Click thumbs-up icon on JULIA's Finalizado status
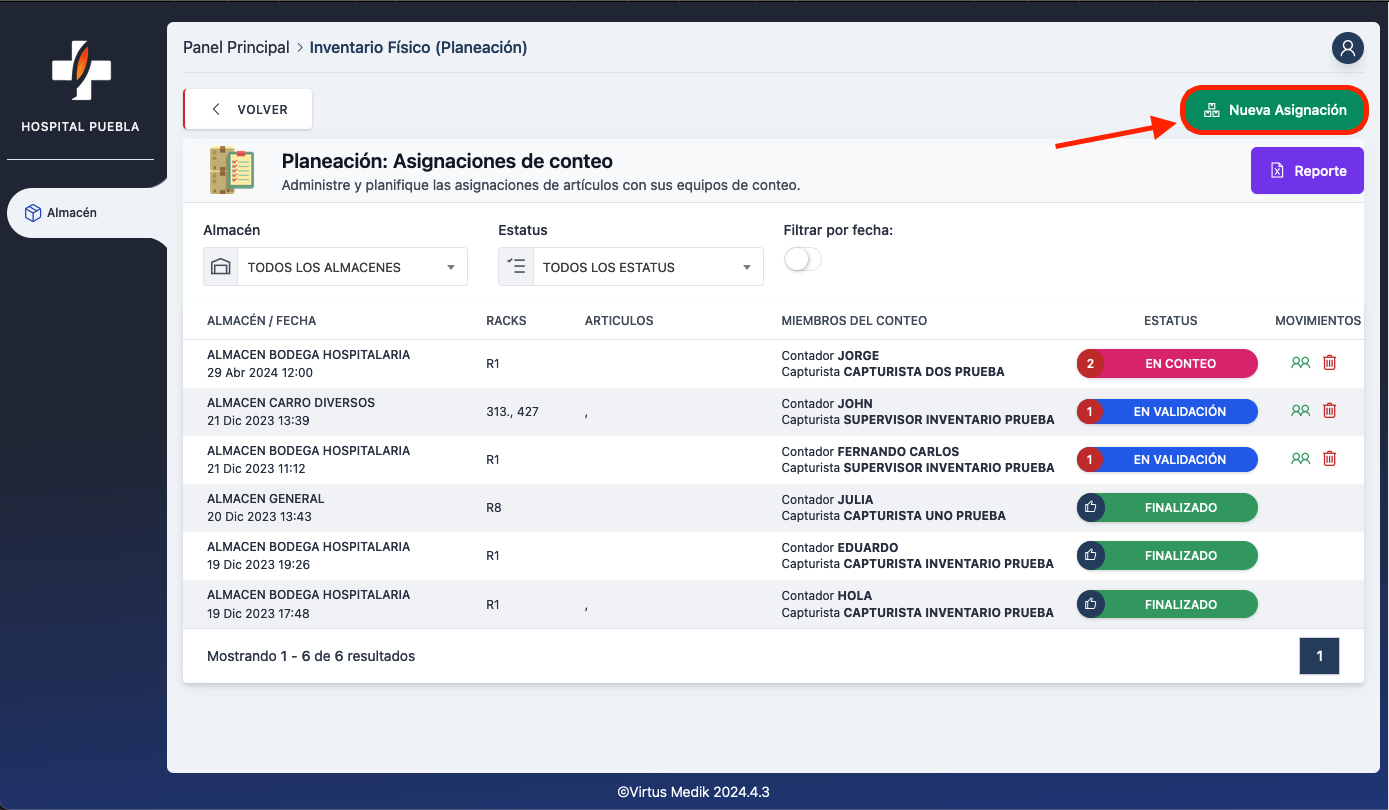This screenshot has width=1389, height=810. tap(1090, 508)
